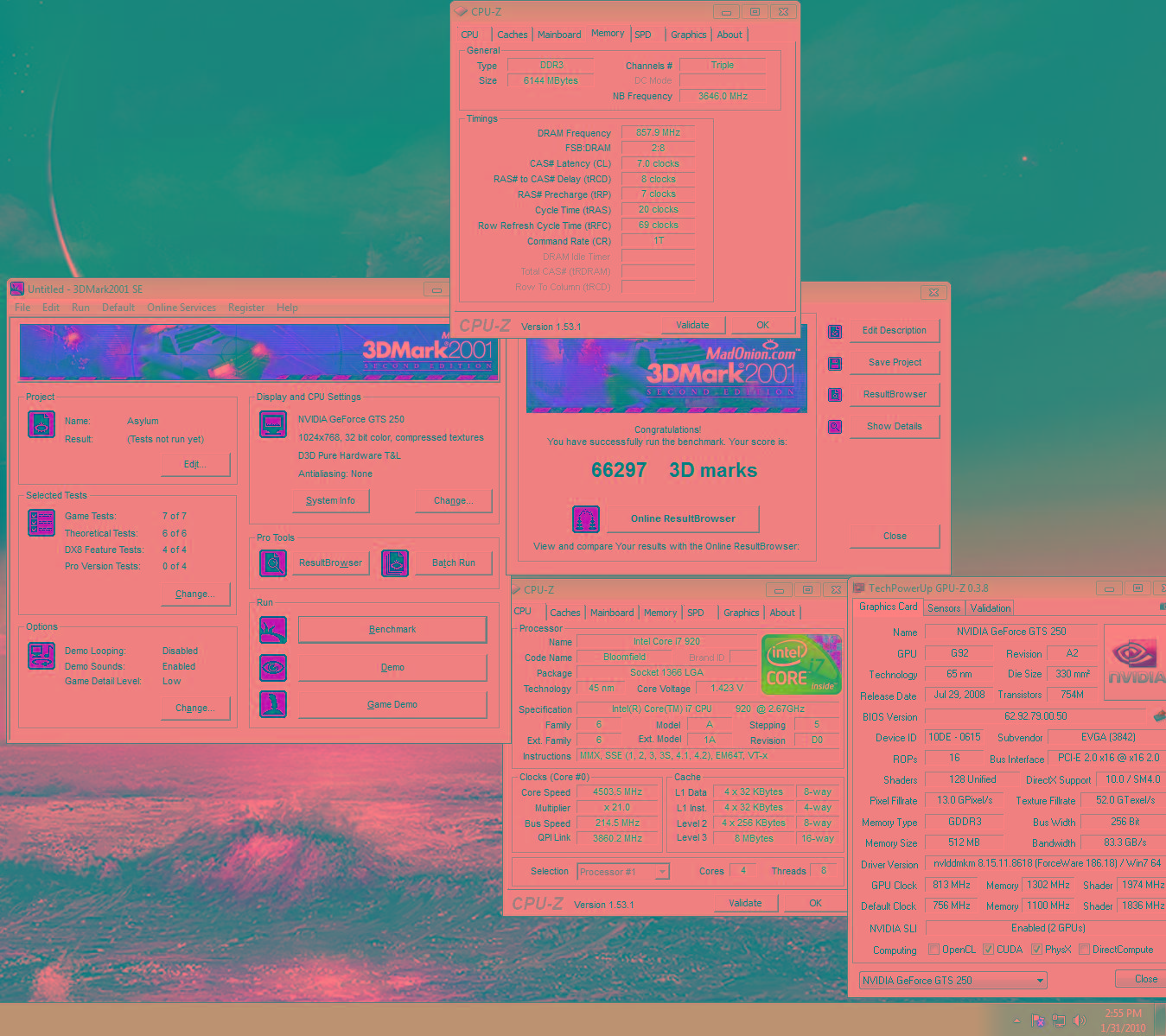The width and height of the screenshot is (1166, 1036).
Task: Open the Action Center flag tray icon
Action: coord(1038,1020)
